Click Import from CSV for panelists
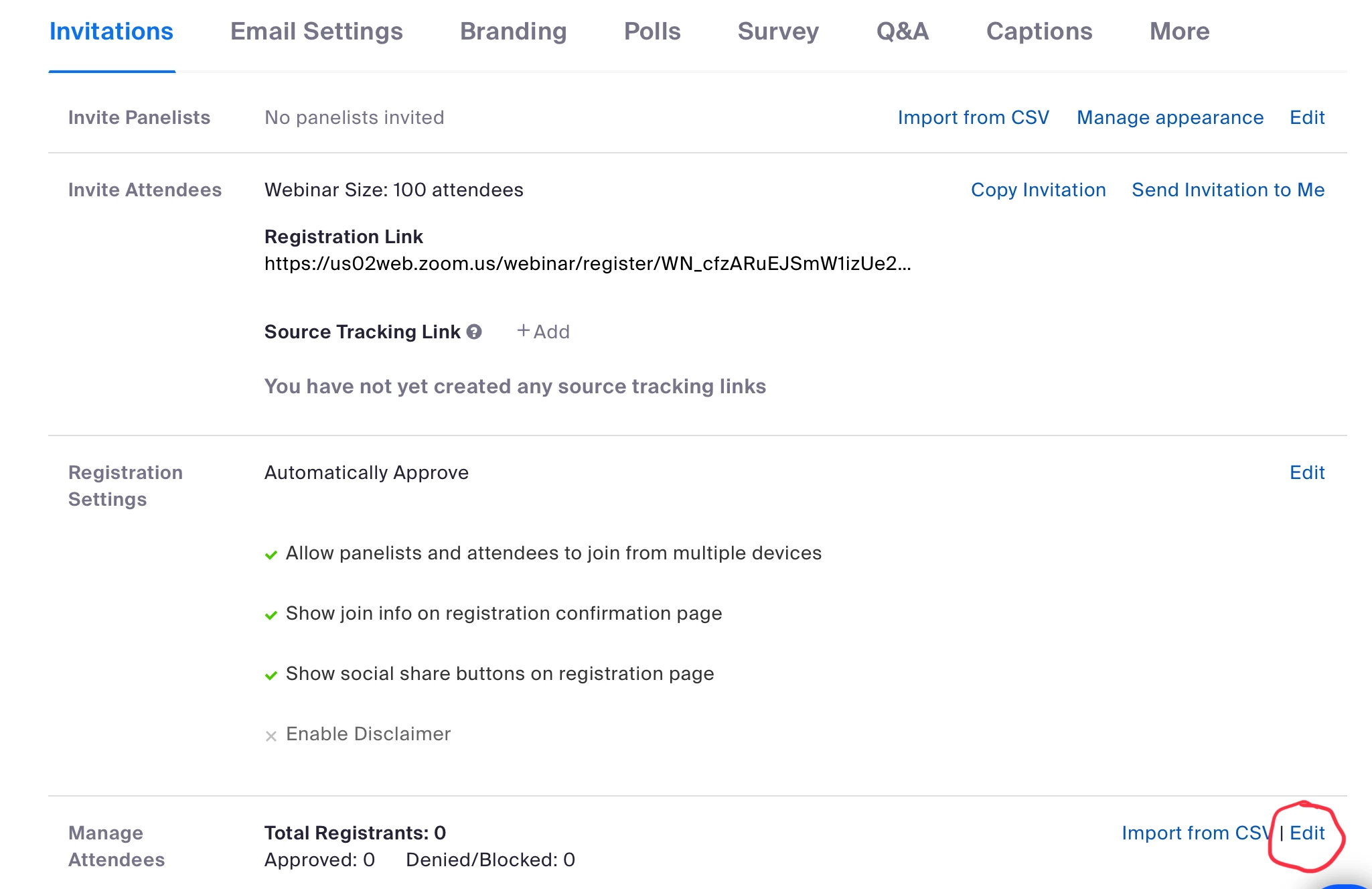Viewport: 1372px width, 889px height. coord(974,117)
